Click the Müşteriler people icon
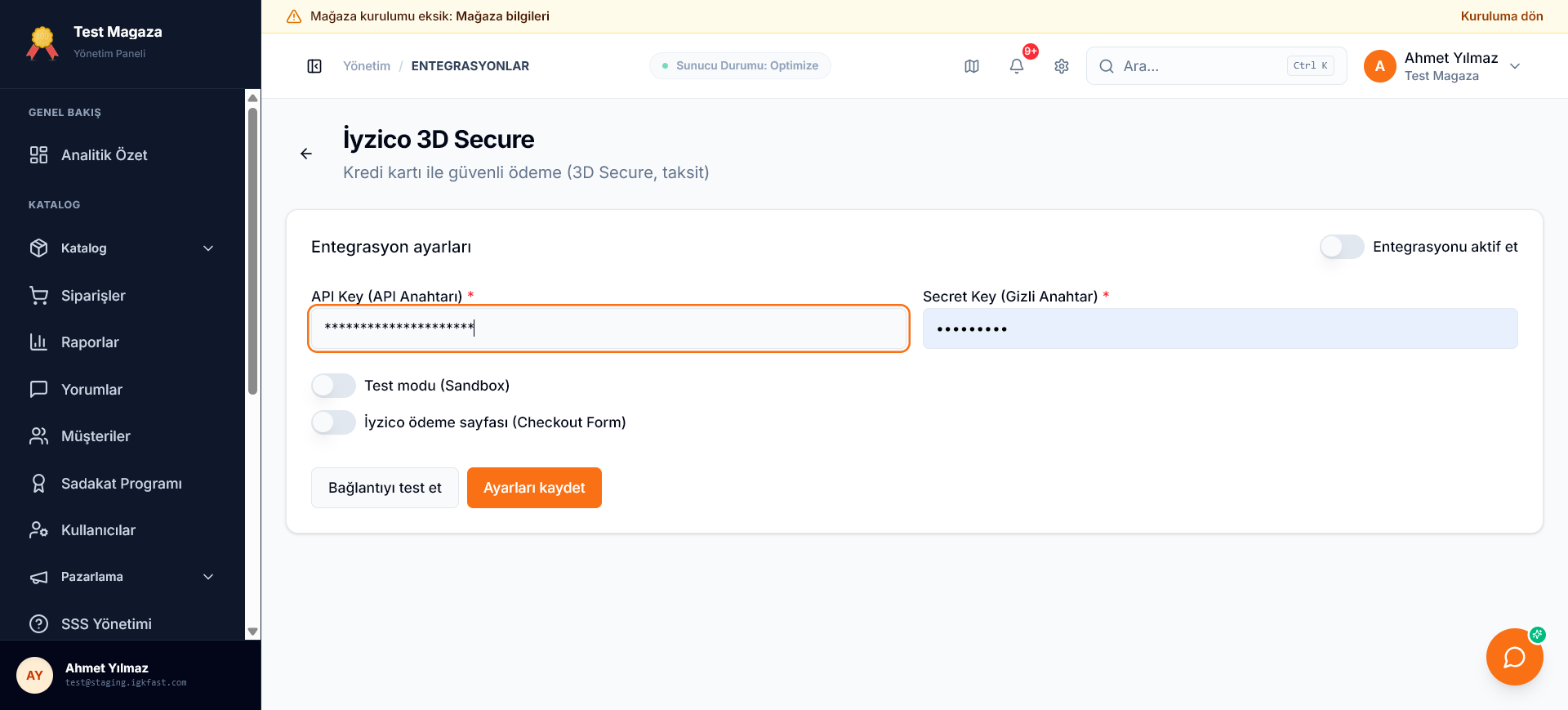1568x710 pixels. (38, 436)
